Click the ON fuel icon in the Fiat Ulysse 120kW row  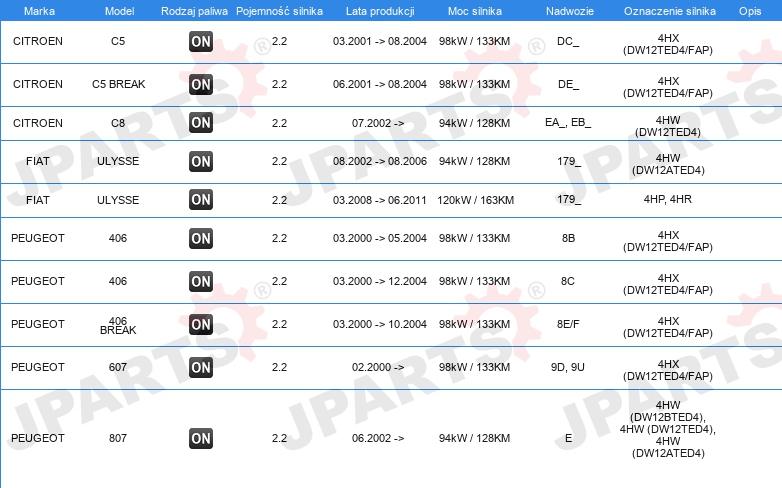pyautogui.click(x=201, y=200)
